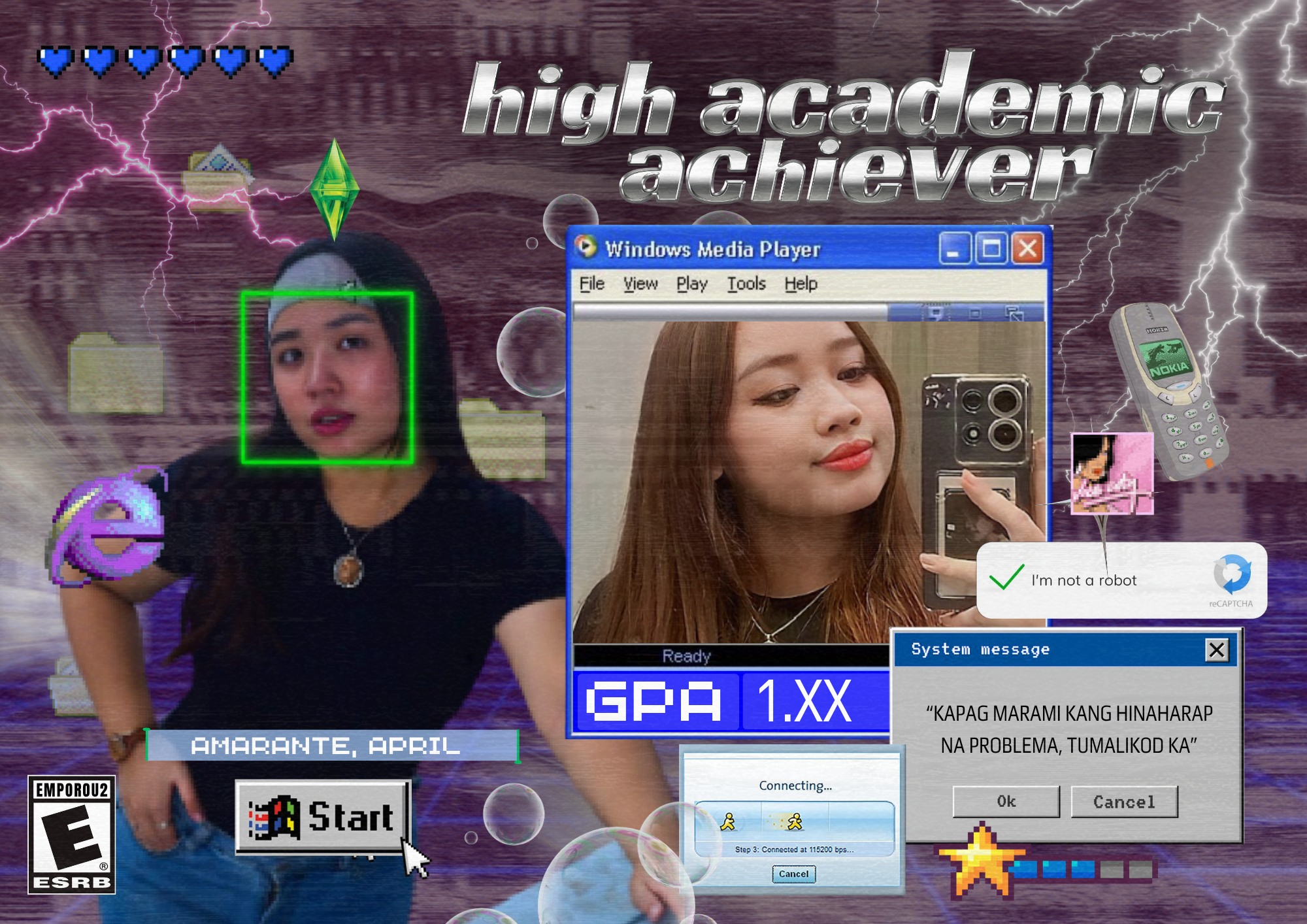Open the folder right of the green square
The width and height of the screenshot is (1307, 924).
click(501, 439)
